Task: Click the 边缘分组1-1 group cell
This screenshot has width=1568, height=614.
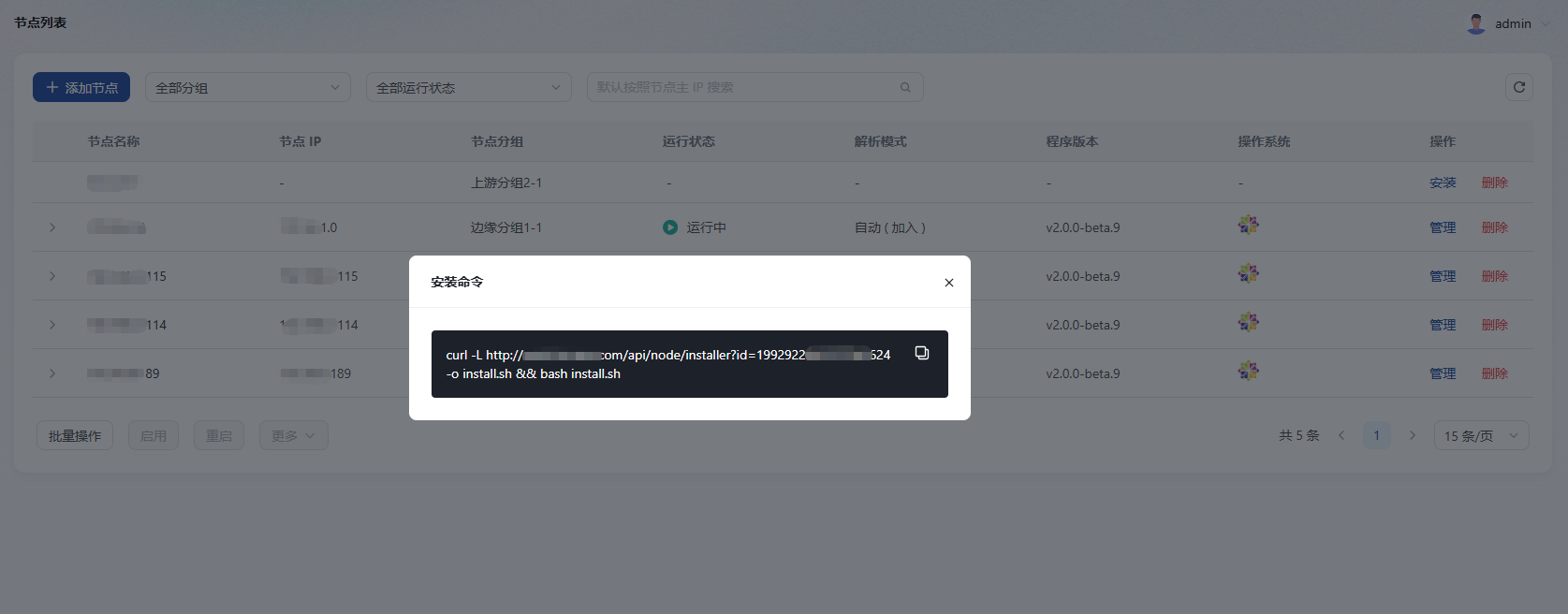Action: 506,227
